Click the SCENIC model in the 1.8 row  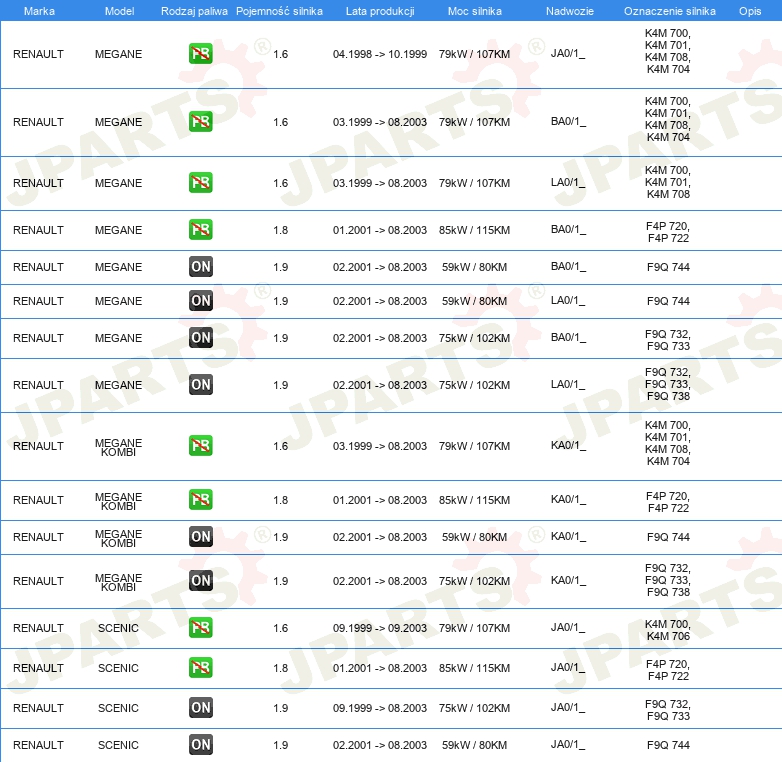(118, 668)
